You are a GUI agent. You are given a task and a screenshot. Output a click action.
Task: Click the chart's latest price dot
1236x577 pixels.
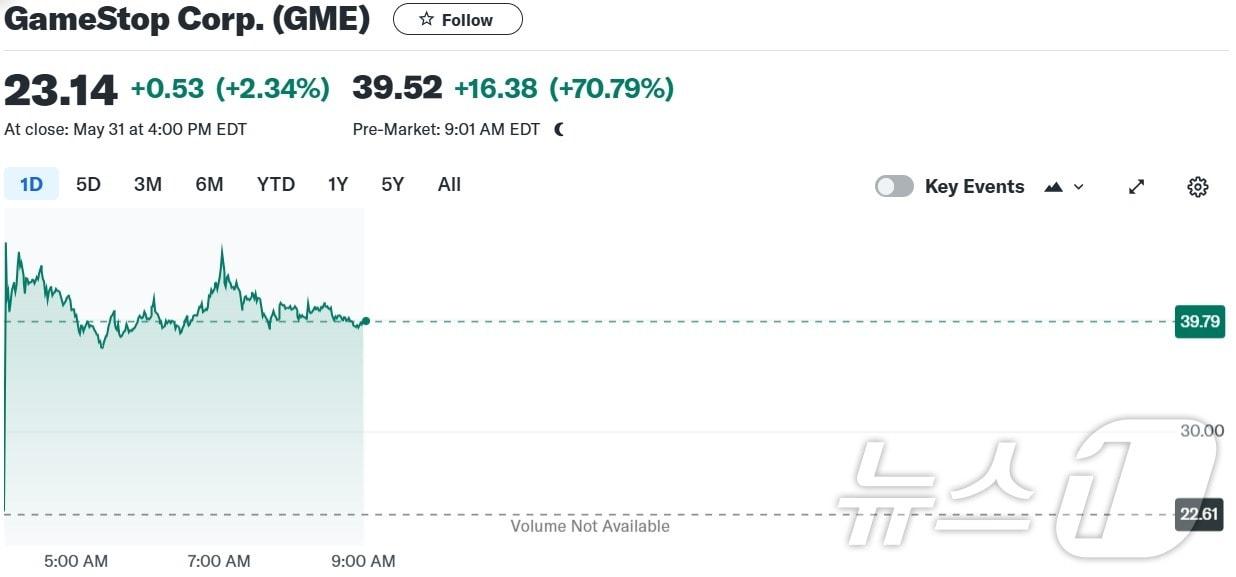point(365,321)
